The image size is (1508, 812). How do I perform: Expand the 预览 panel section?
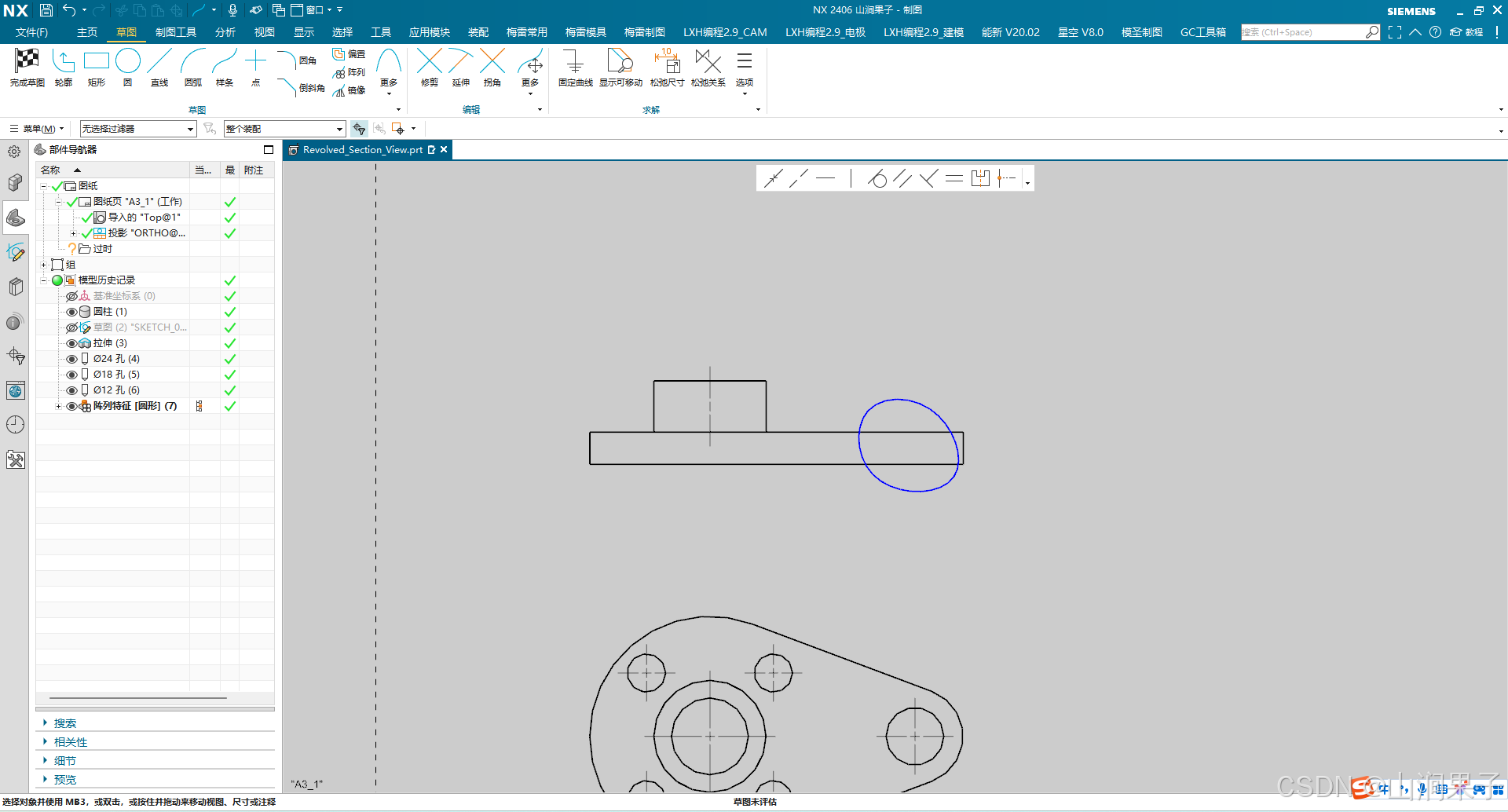[45, 779]
